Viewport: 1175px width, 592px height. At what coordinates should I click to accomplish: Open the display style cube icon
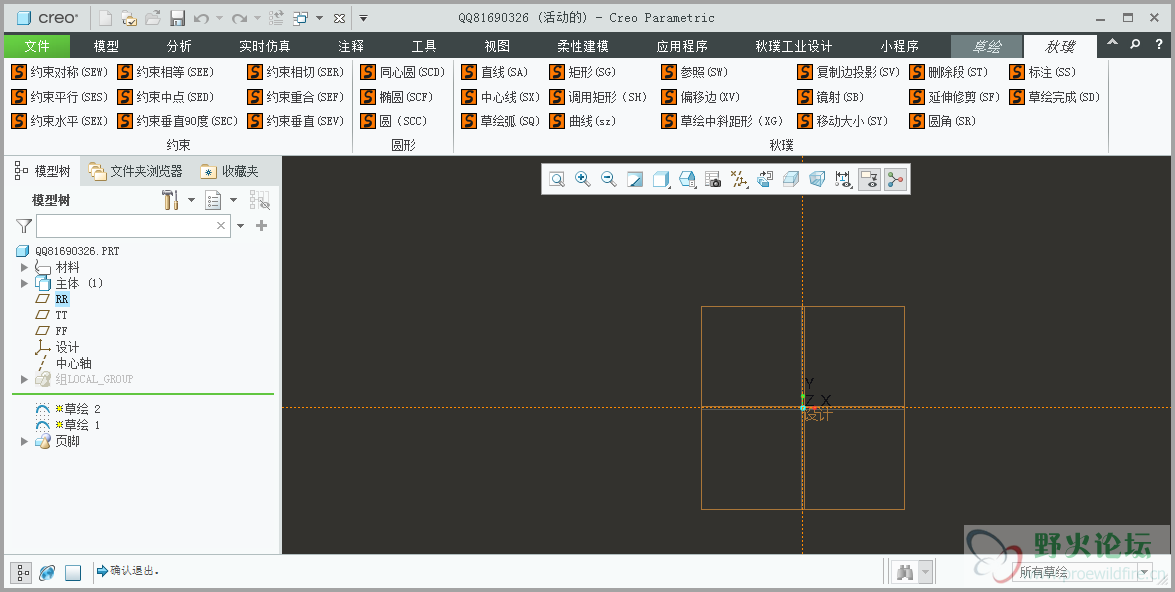(x=661, y=179)
